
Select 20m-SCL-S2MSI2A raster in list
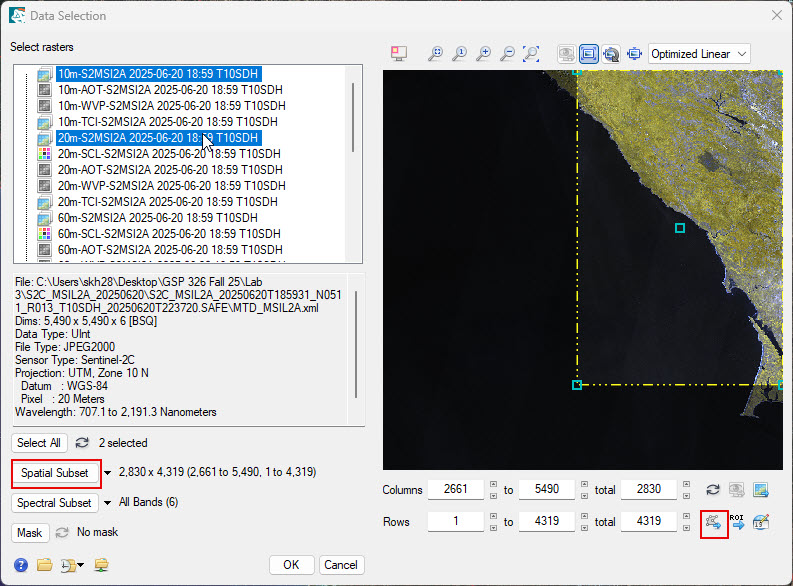click(x=169, y=154)
